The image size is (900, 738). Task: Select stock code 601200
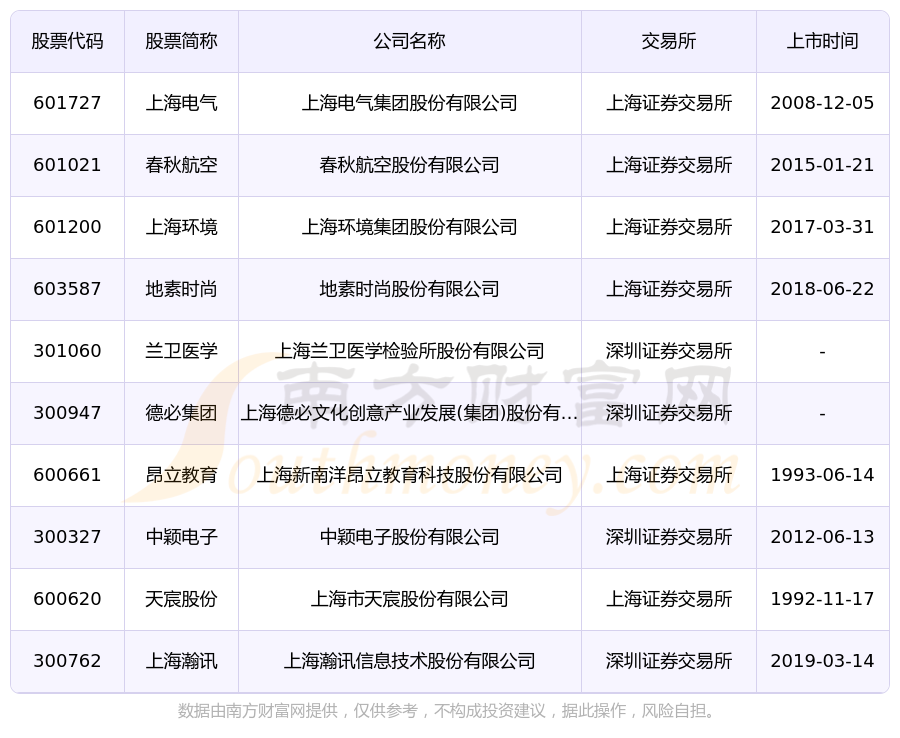[x=67, y=227]
